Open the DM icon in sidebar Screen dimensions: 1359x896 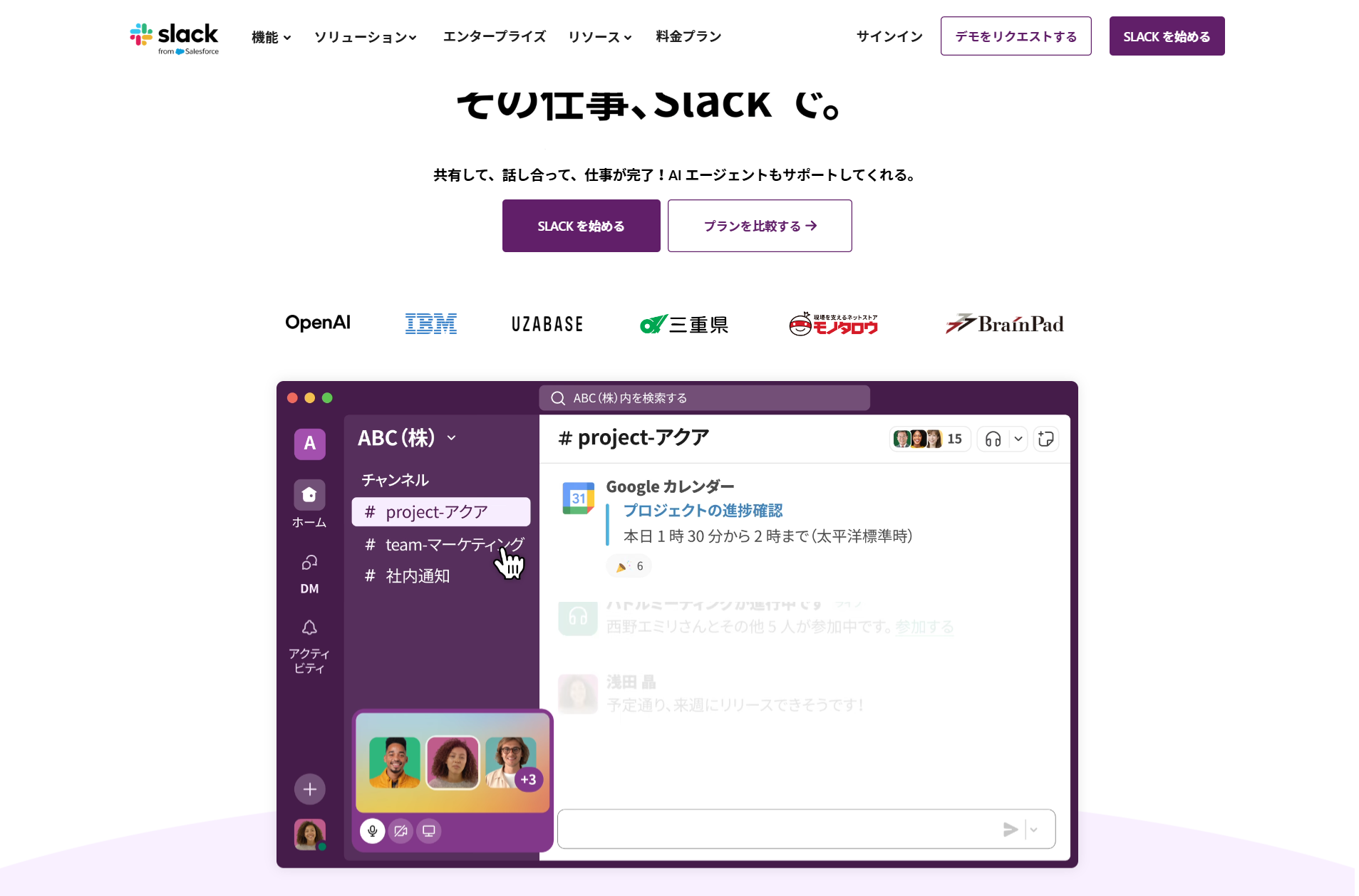click(x=309, y=563)
